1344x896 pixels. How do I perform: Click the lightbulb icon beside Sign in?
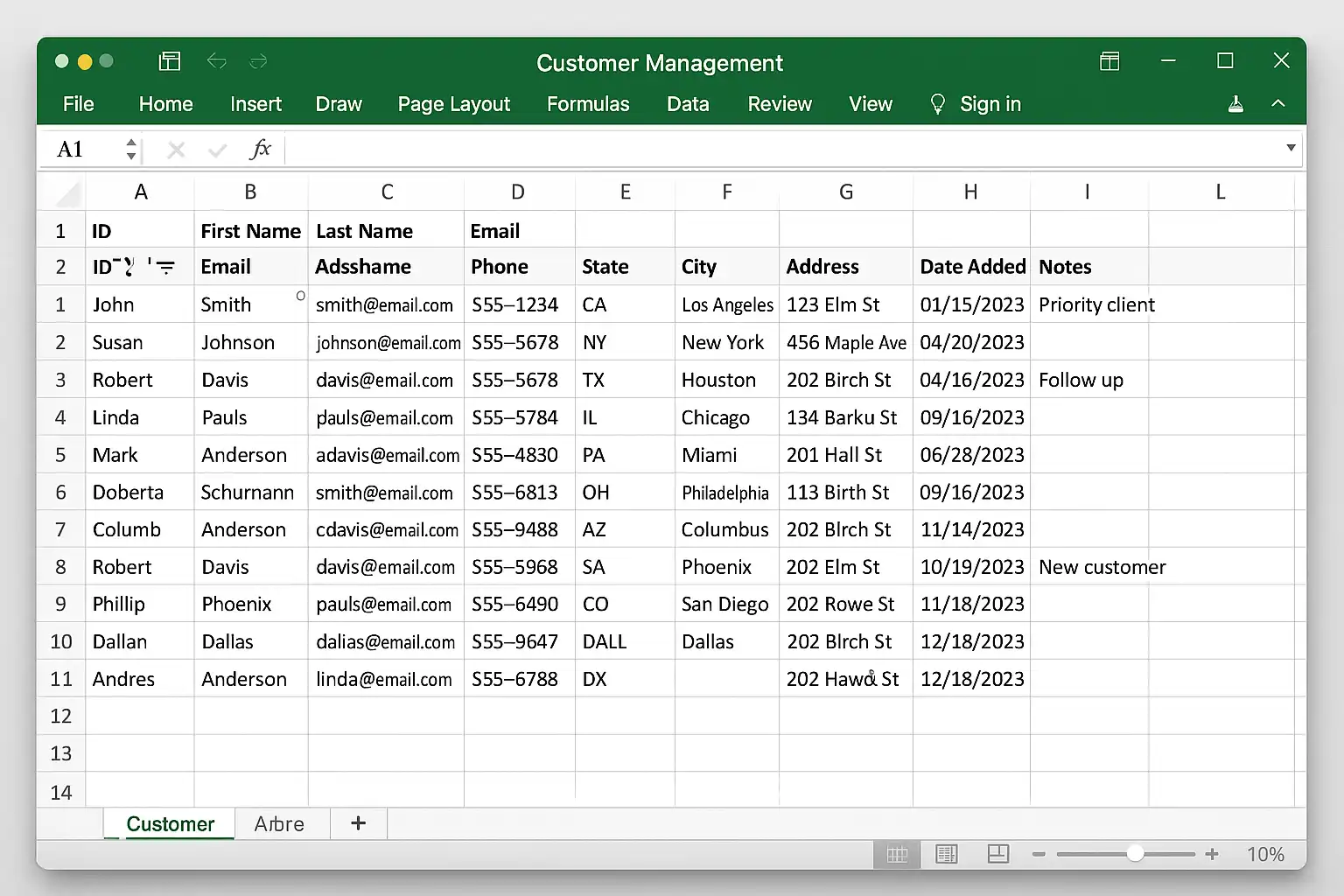point(937,104)
